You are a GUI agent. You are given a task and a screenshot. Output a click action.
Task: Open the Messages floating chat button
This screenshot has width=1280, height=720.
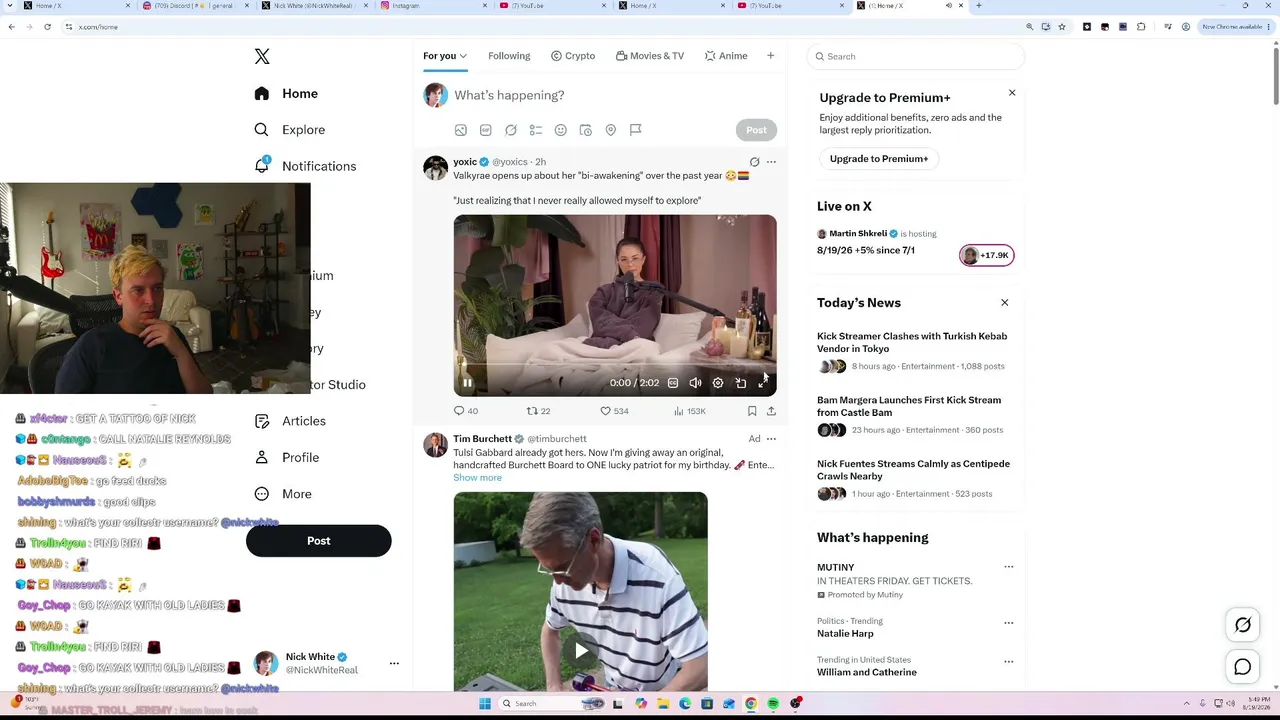coord(1243,667)
